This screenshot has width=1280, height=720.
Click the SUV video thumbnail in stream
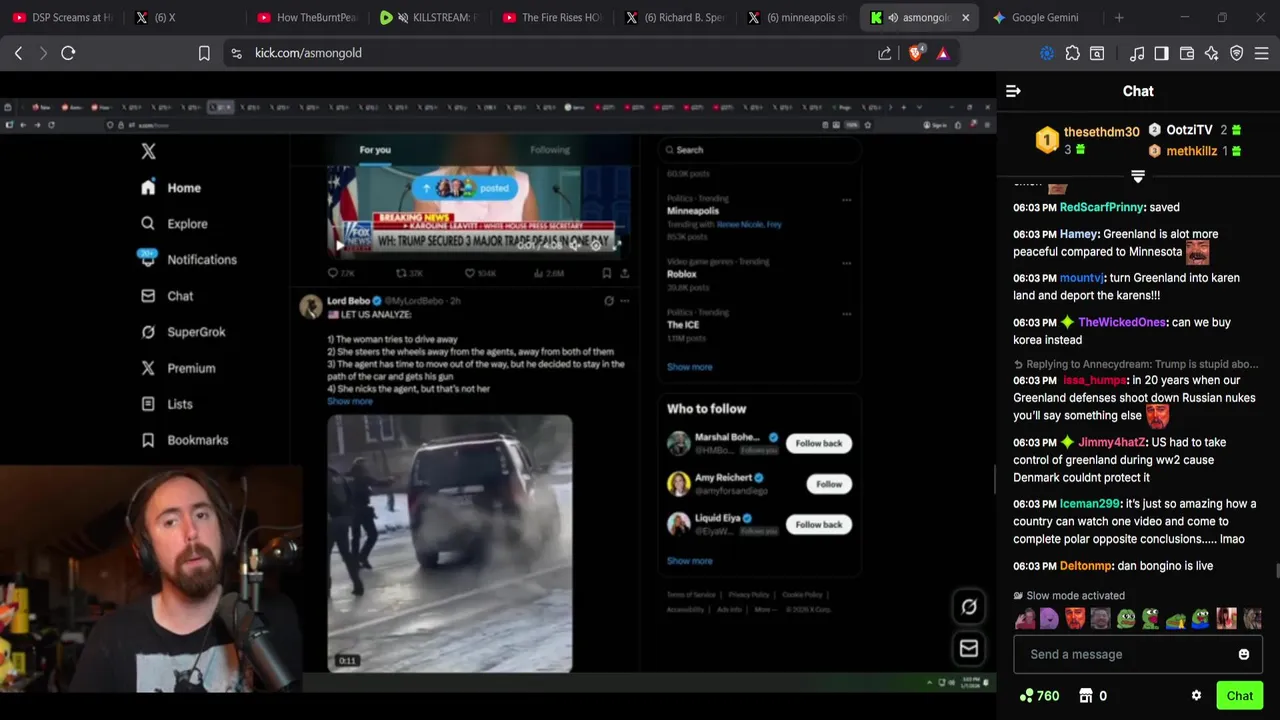(450, 543)
